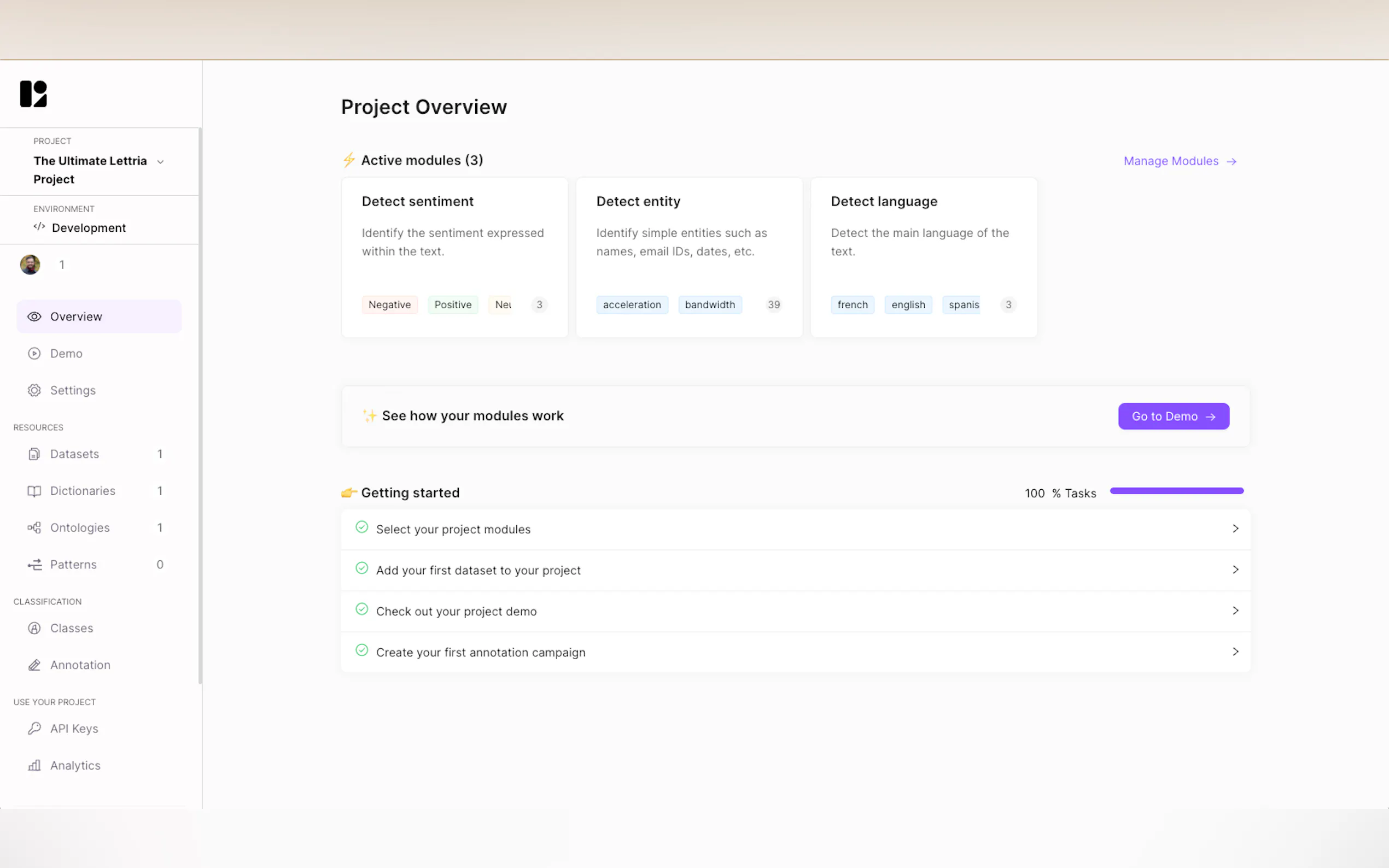Click the Go to Demo button
This screenshot has width=1389, height=868.
(x=1173, y=416)
